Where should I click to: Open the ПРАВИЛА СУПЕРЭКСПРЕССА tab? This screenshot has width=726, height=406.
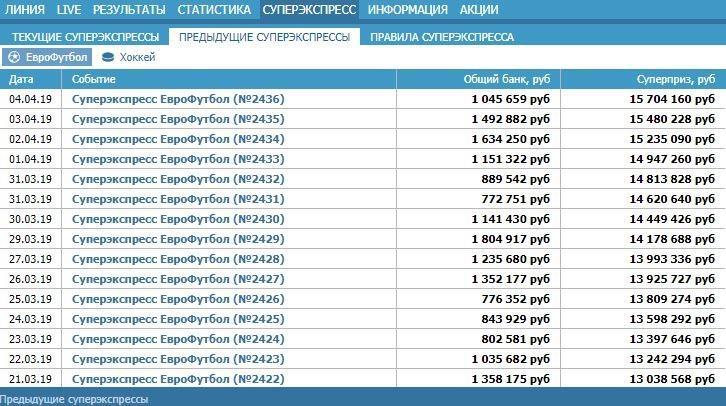(x=442, y=37)
